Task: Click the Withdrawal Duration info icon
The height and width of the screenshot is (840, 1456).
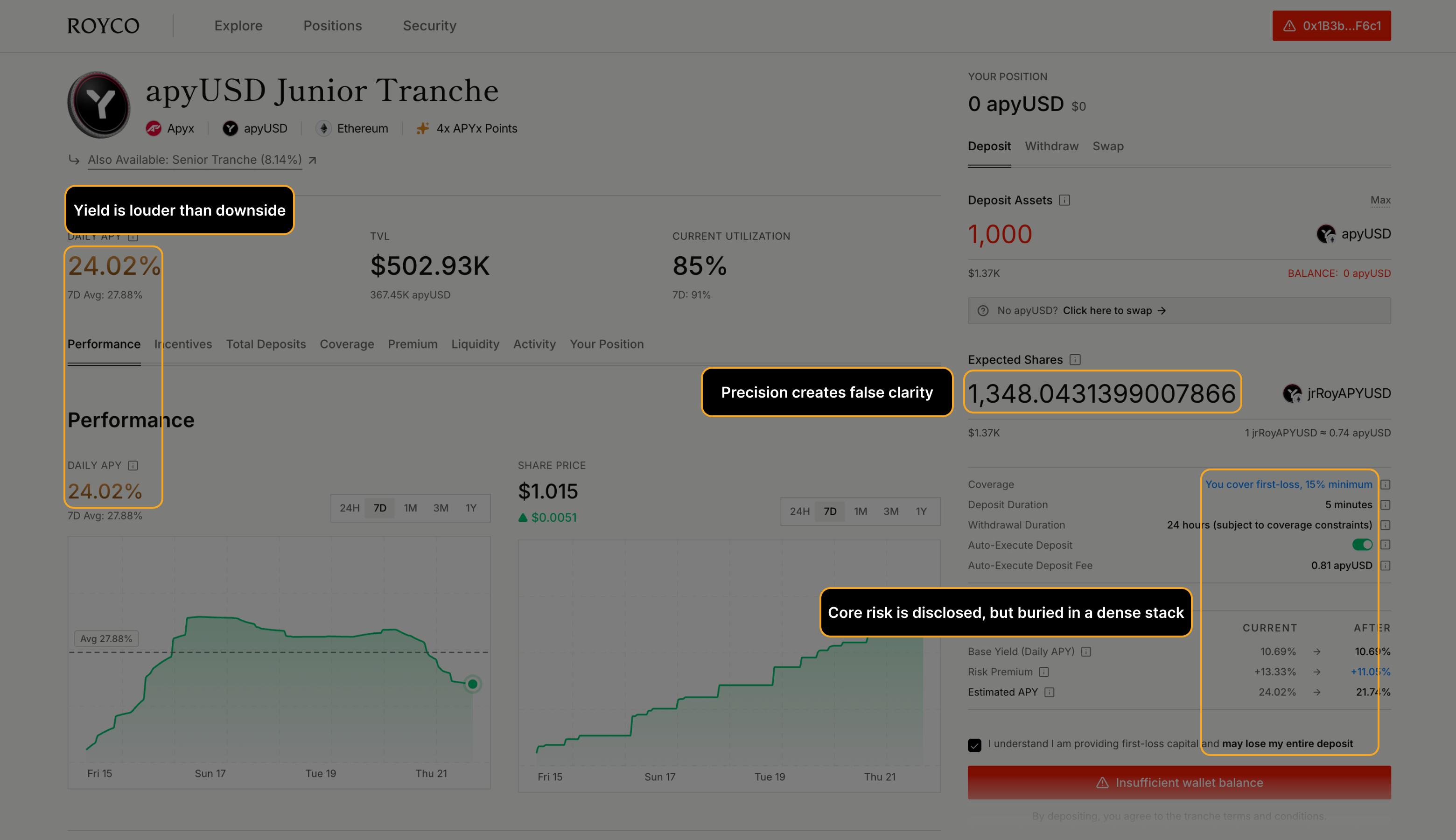Action: point(1386,525)
